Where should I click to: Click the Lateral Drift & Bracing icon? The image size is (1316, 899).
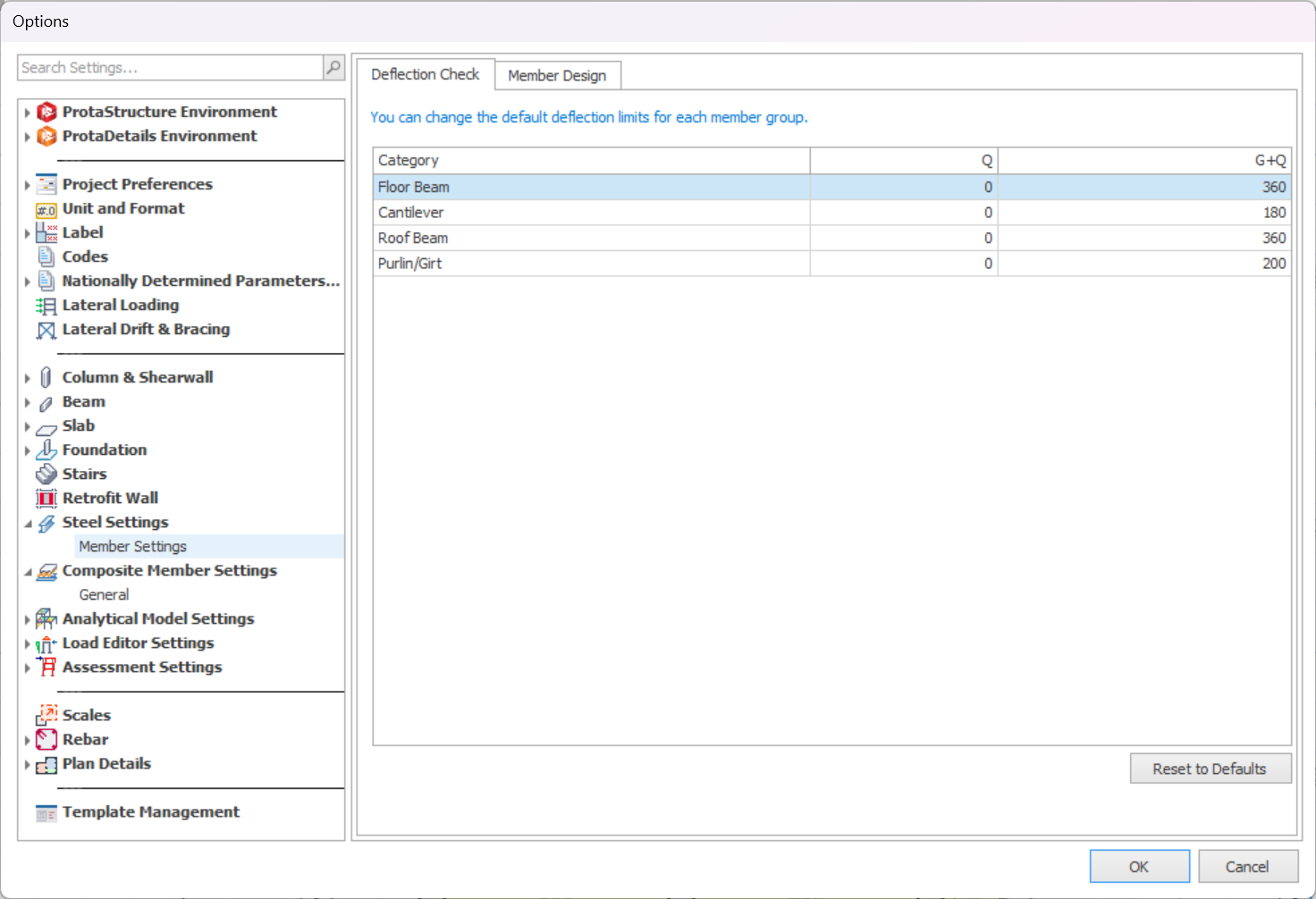point(46,331)
